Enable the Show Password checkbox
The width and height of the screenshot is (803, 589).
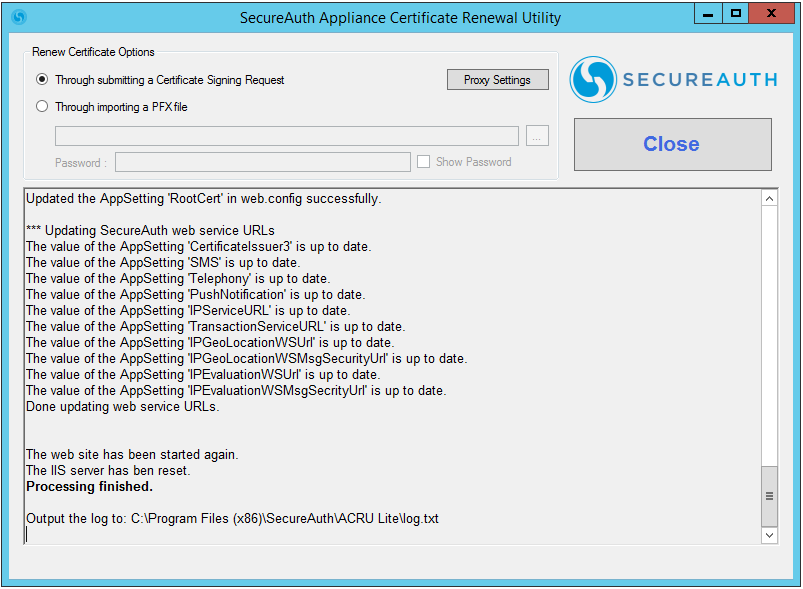424,162
